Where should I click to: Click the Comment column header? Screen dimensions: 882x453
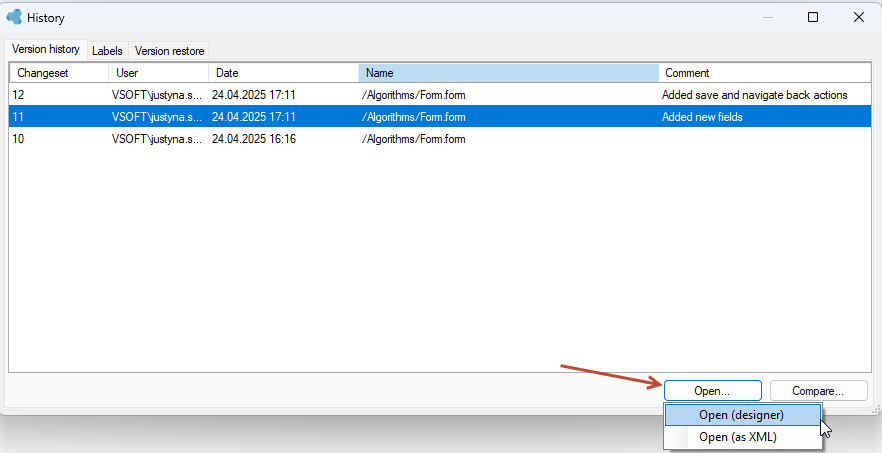pyautogui.click(x=764, y=73)
